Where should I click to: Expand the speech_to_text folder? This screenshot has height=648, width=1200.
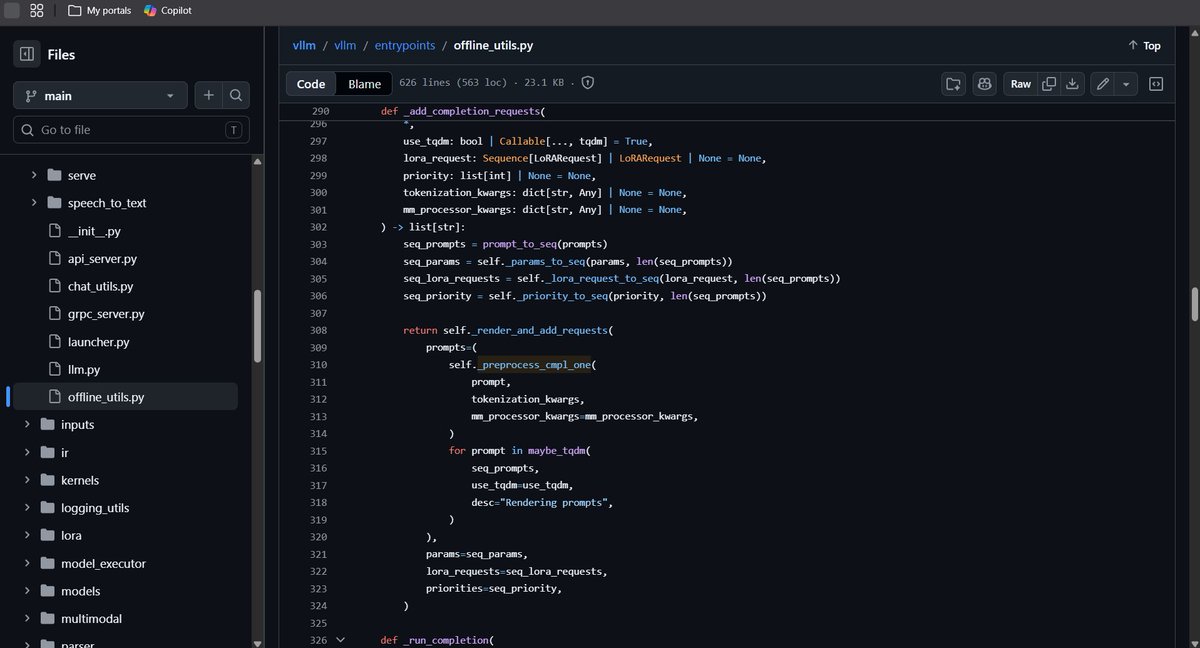point(34,203)
